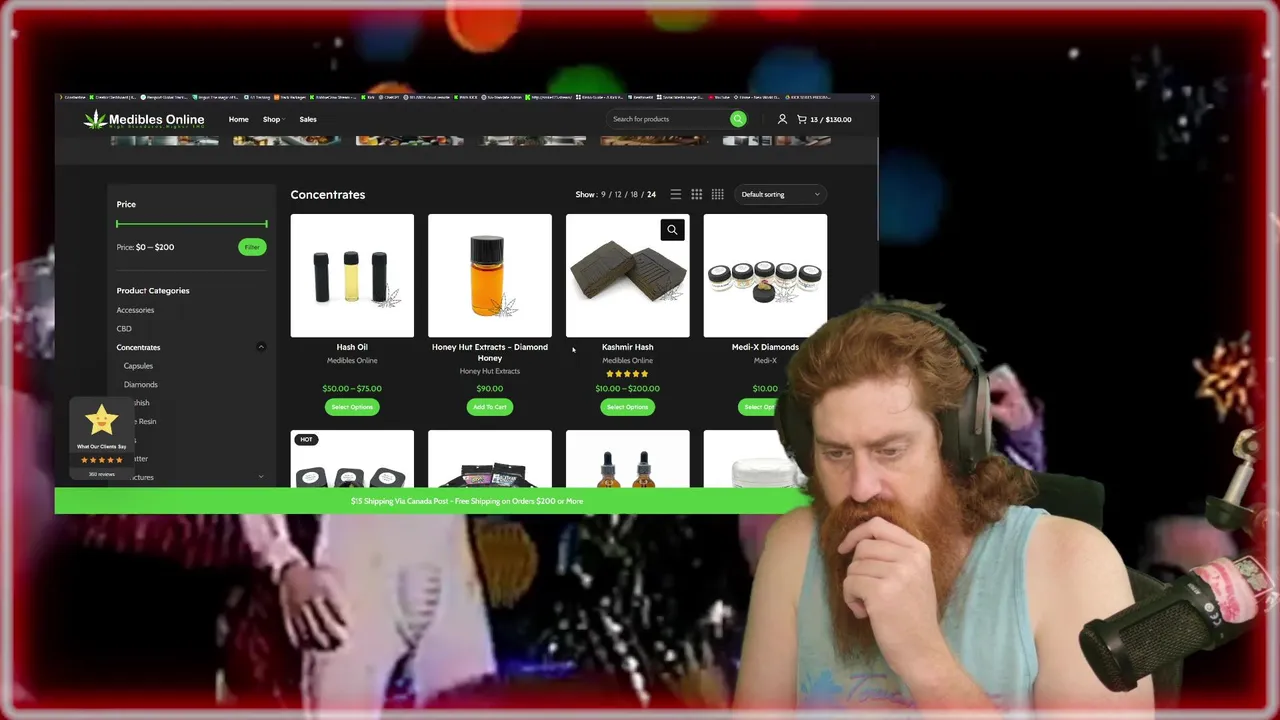1280x720 pixels.
Task: Click the $10.00 – $200.00 price text
Action: 628,388
